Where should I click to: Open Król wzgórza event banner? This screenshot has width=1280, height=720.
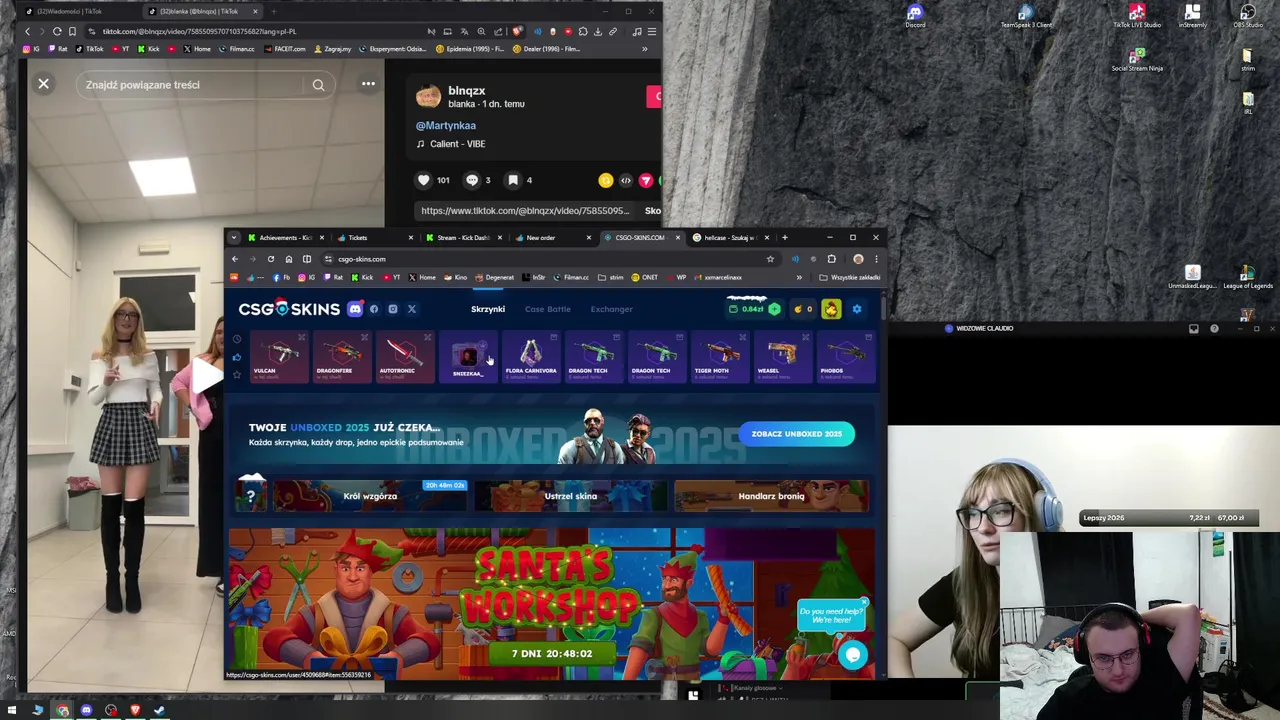tap(370, 496)
